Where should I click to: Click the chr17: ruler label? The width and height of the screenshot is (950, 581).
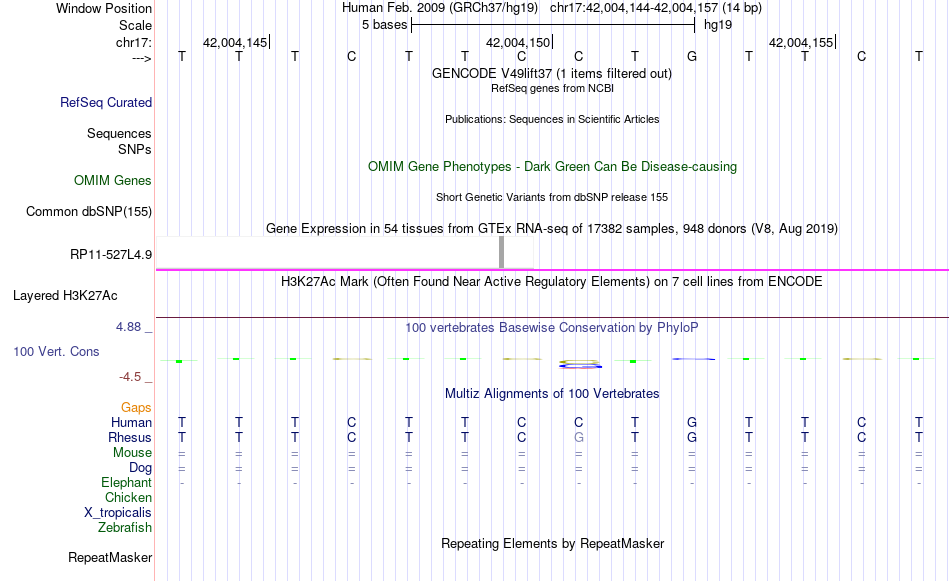[x=134, y=42]
